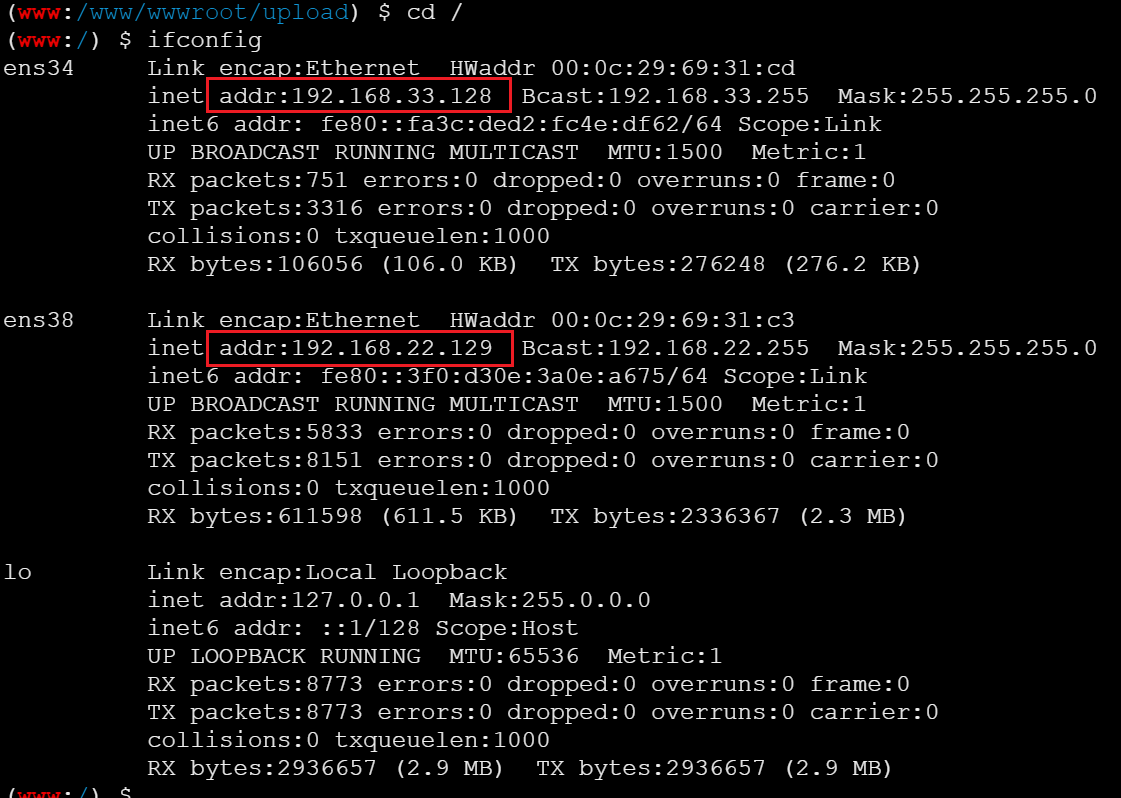Click the ens34 interface name

pos(39,69)
